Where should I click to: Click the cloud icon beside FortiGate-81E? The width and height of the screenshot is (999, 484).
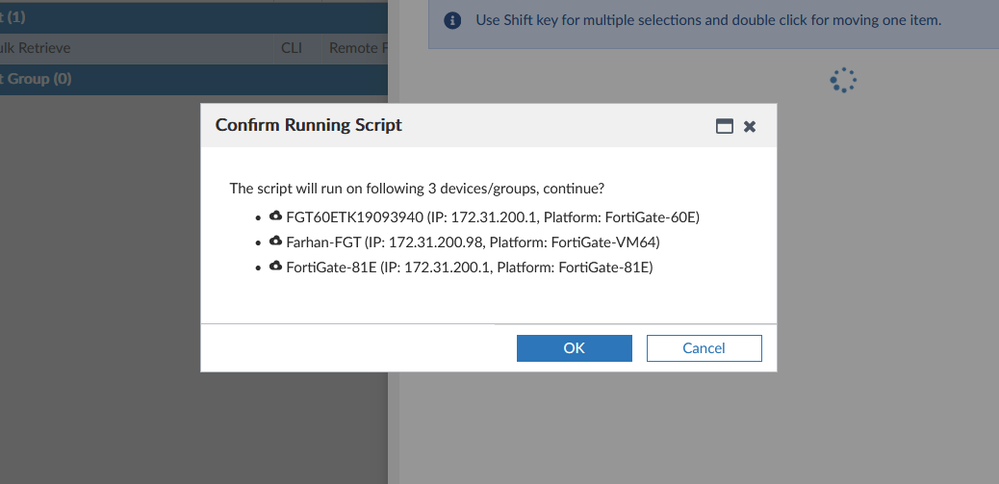point(276,266)
